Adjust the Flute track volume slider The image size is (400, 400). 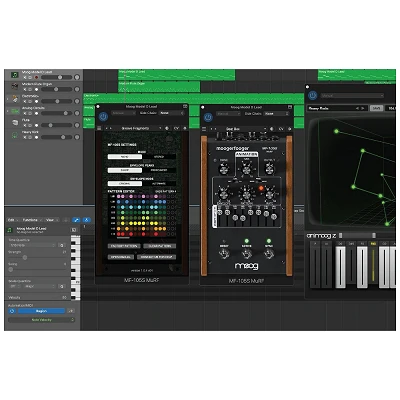point(56,125)
